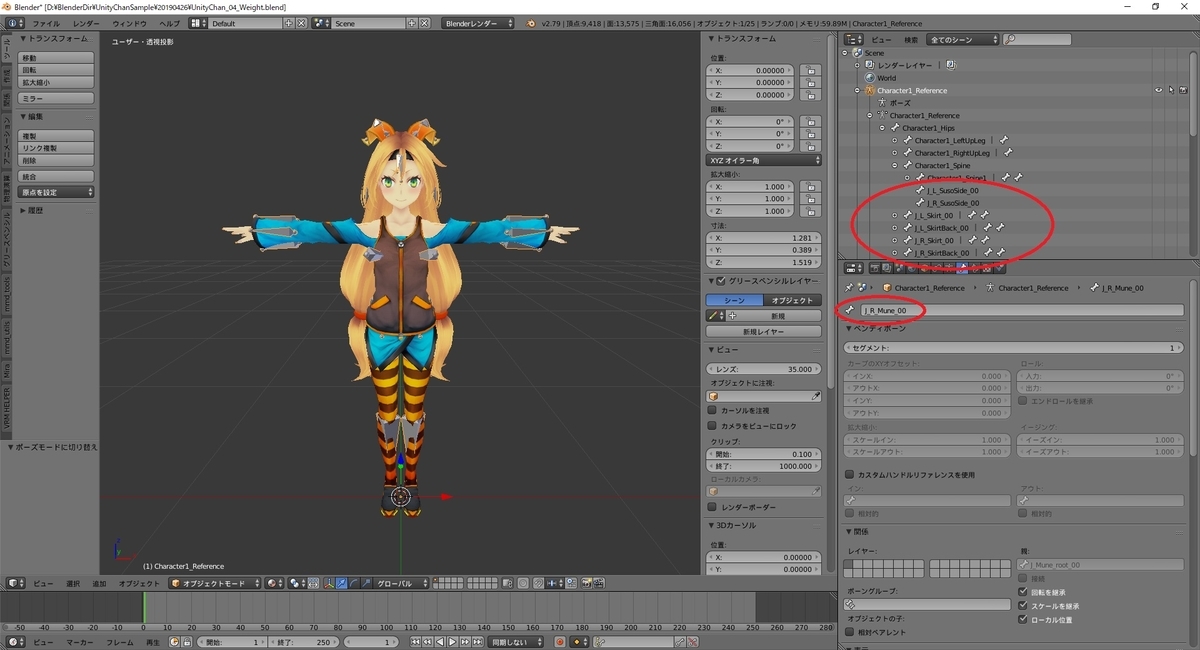Select the J_R_SusoSide_00 bone
The width and height of the screenshot is (1200, 650).
point(952,203)
